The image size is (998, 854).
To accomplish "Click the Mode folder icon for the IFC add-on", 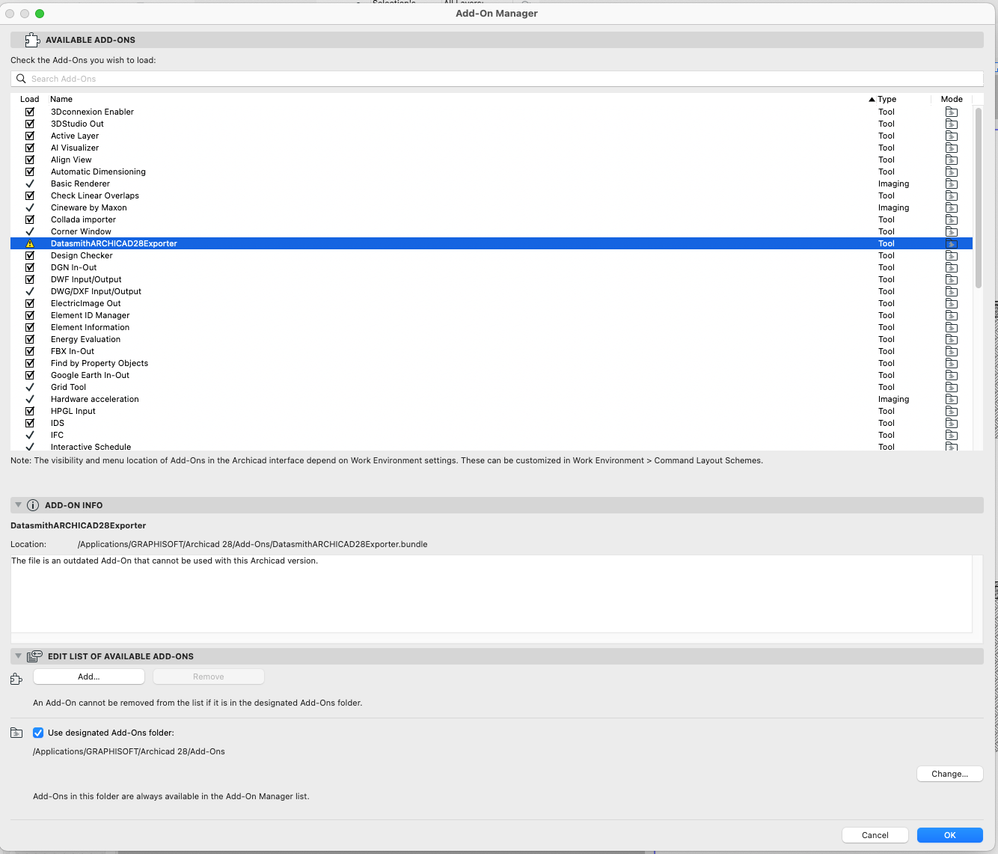I will pos(951,435).
